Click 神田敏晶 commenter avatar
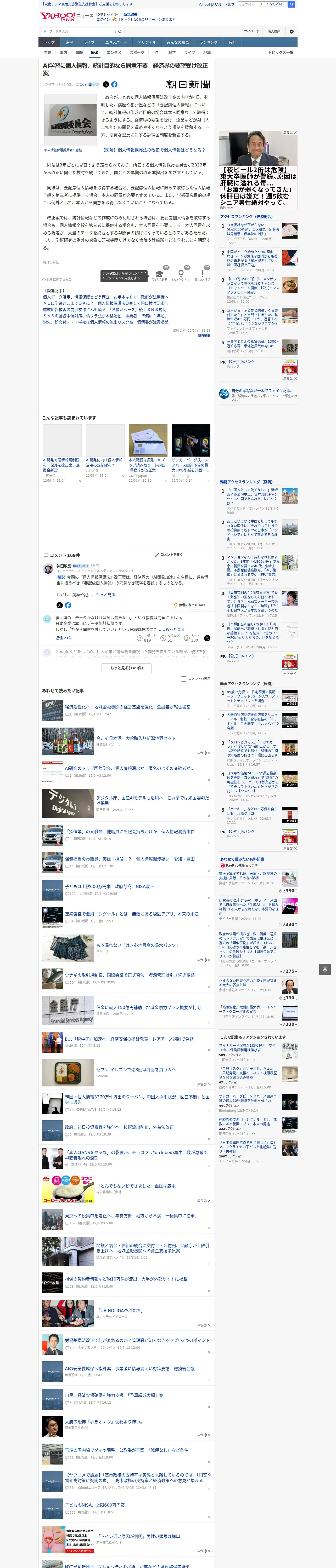336x1568 pixels. point(48,568)
